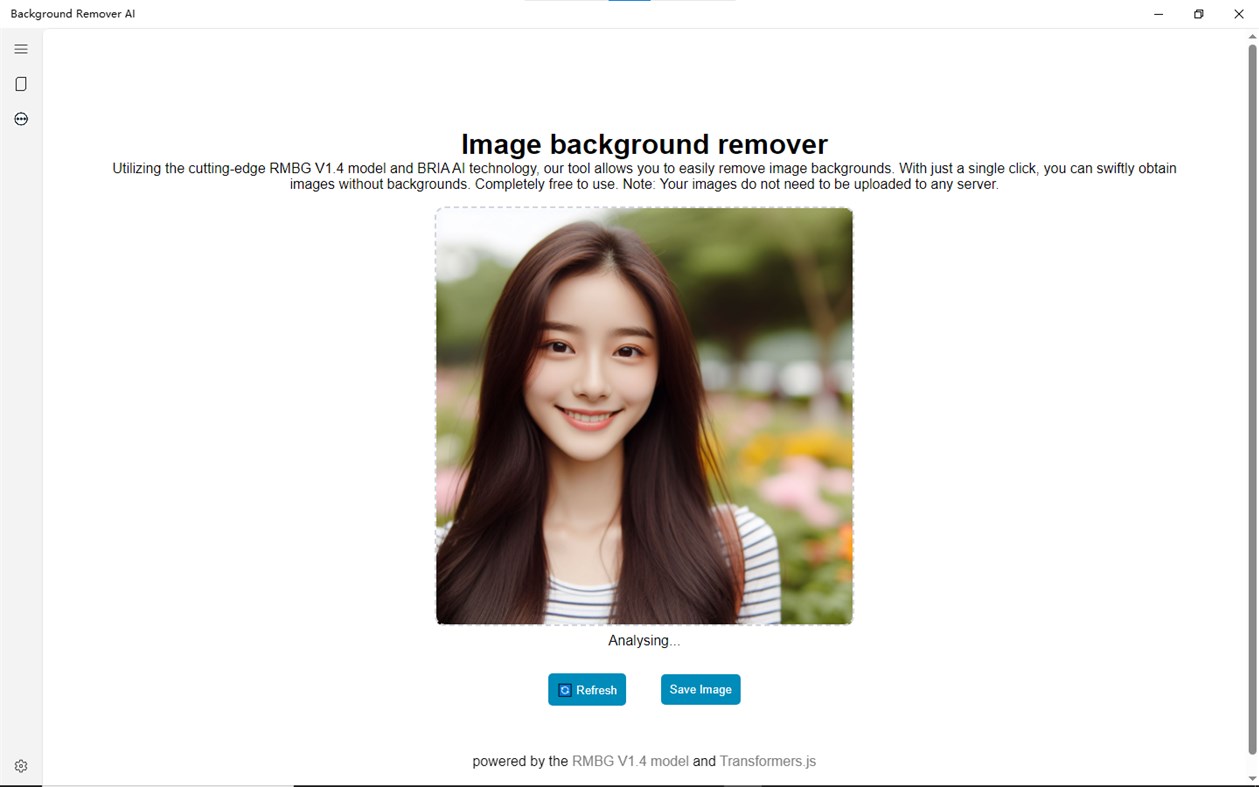This screenshot has width=1259, height=787.
Task: Click the powered by footer text
Action: click(518, 761)
